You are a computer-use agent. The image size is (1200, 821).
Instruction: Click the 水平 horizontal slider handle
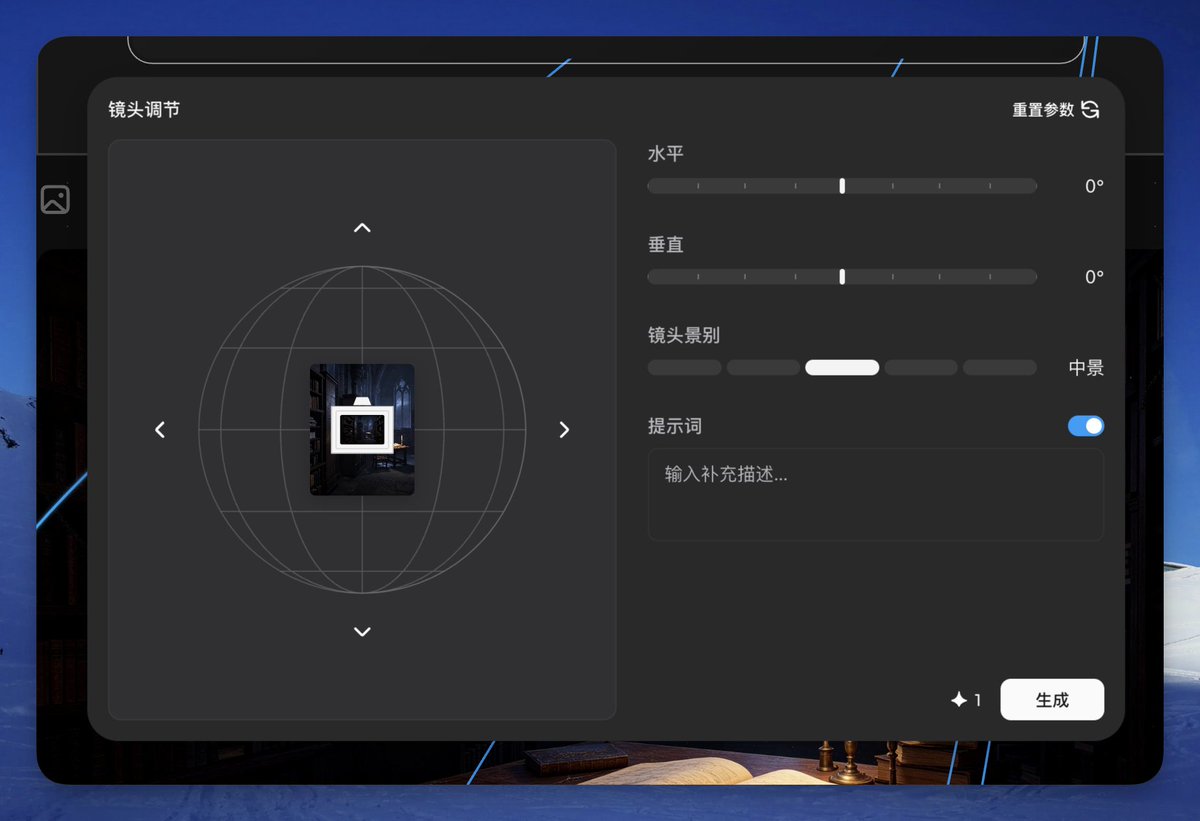click(x=842, y=186)
